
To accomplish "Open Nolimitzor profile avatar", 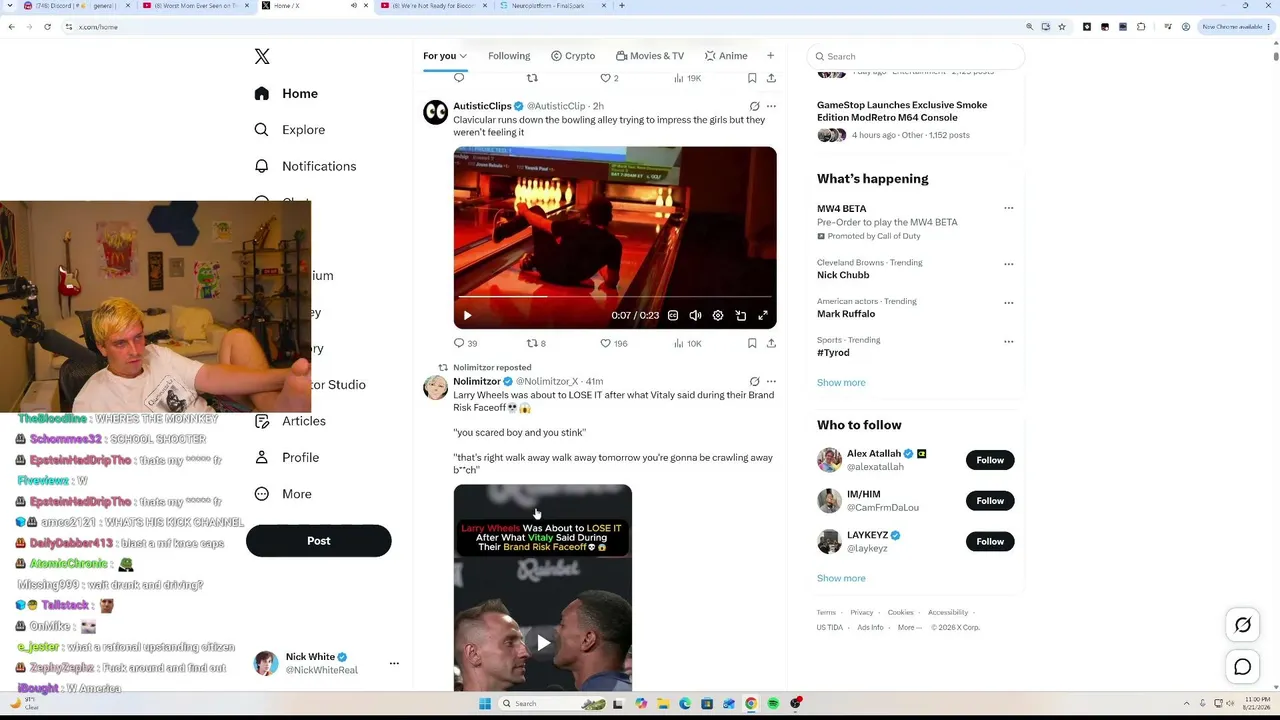I will pos(436,388).
